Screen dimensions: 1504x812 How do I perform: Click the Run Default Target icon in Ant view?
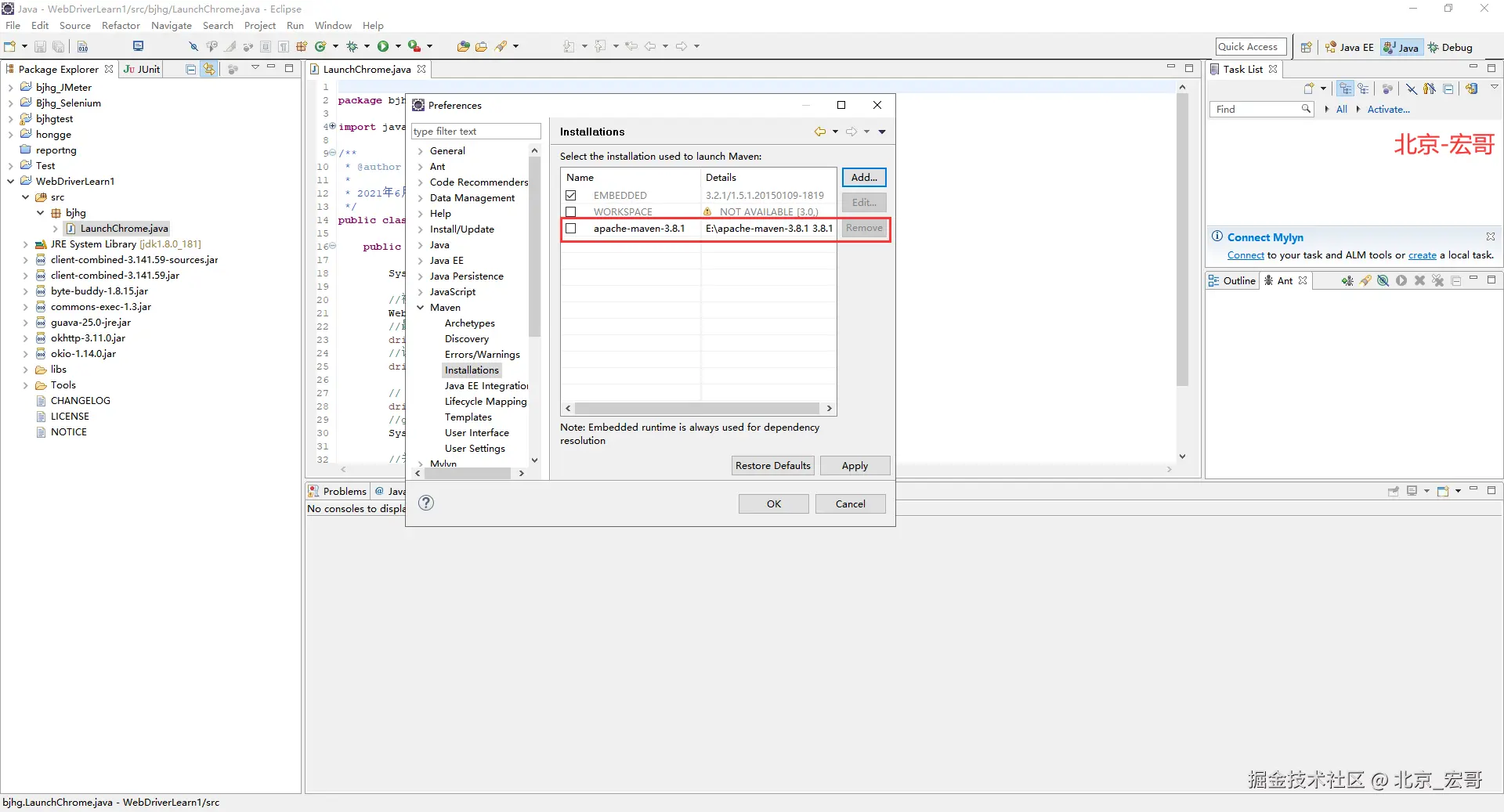point(1401,280)
